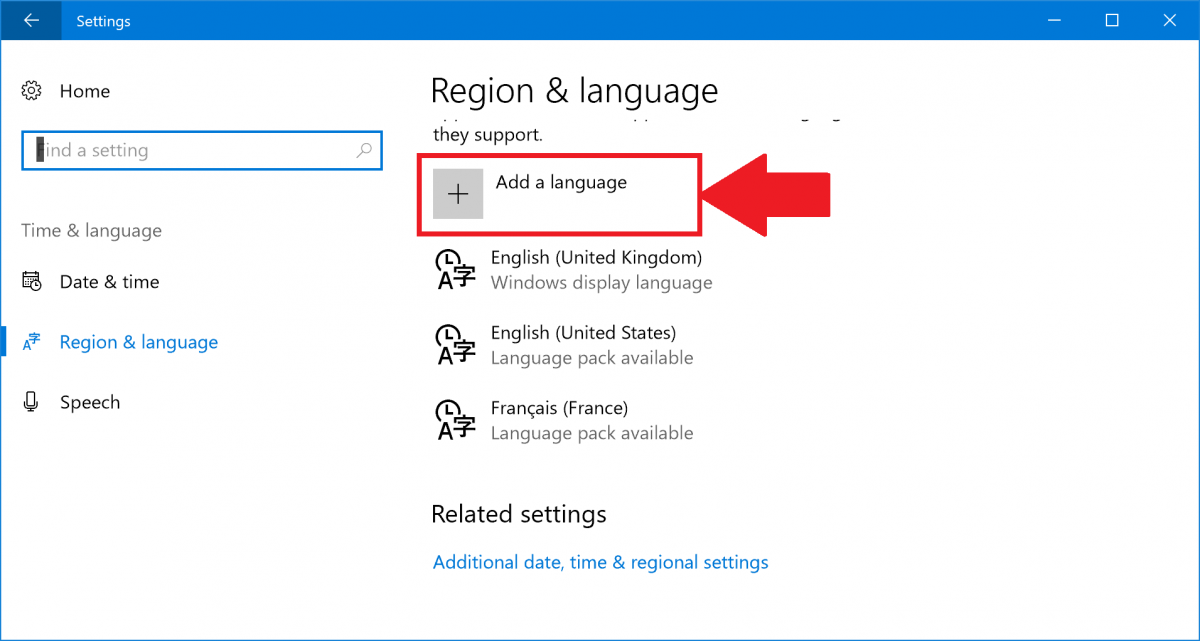Click the language icon beside English (United Kingdom)
Screen dimensions: 1200x641
[455, 269]
